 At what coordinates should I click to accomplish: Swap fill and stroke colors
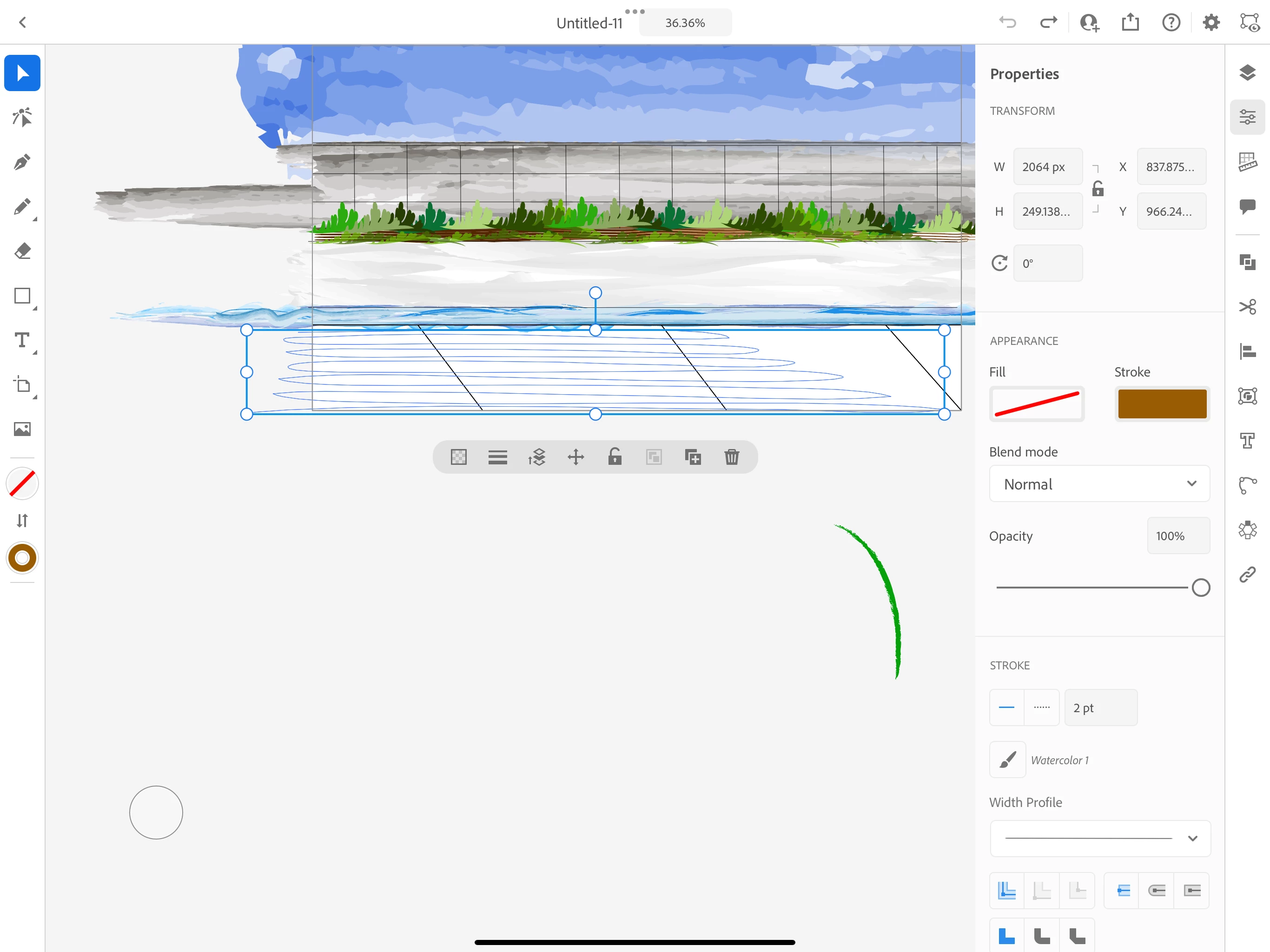[22, 520]
